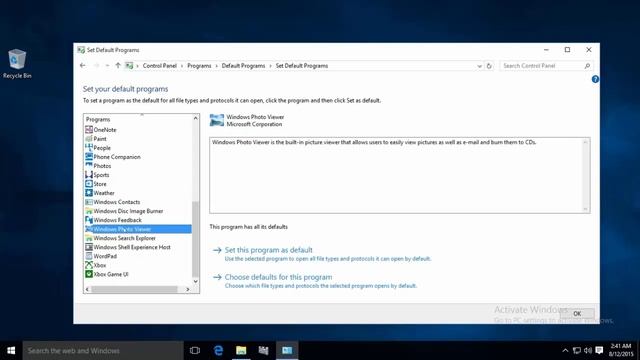
Task: Click the Paint program icon
Action: tap(89, 139)
